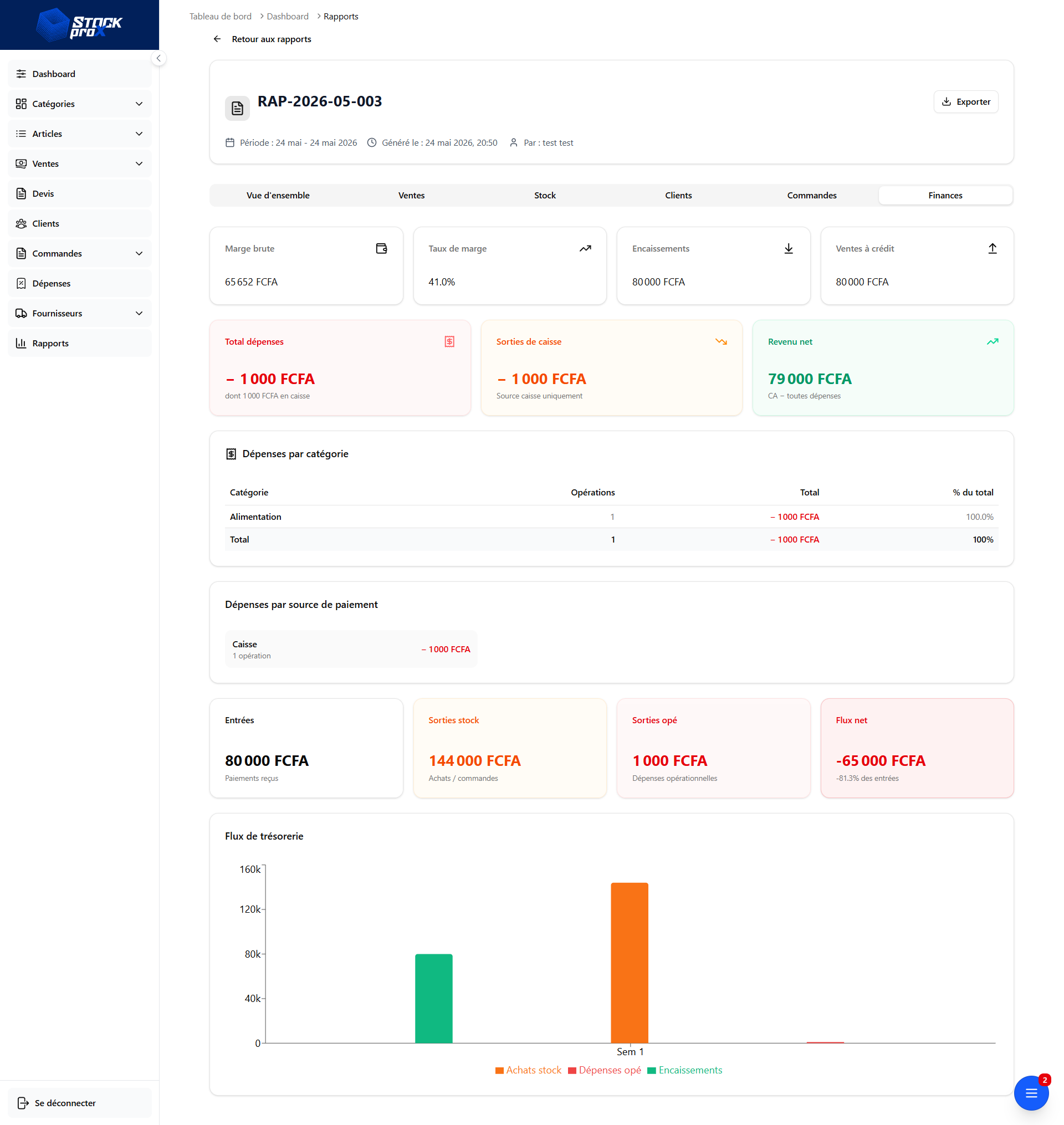Click the receipt icon in Total dépenses card

click(449, 341)
